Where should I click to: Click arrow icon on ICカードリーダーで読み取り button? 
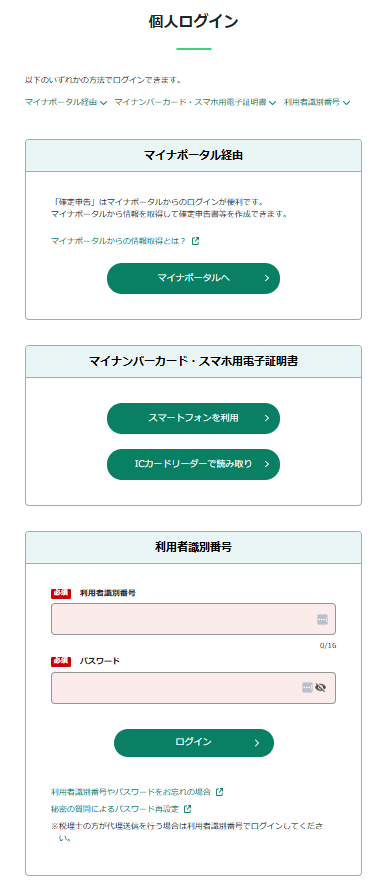pyautogui.click(x=267, y=464)
